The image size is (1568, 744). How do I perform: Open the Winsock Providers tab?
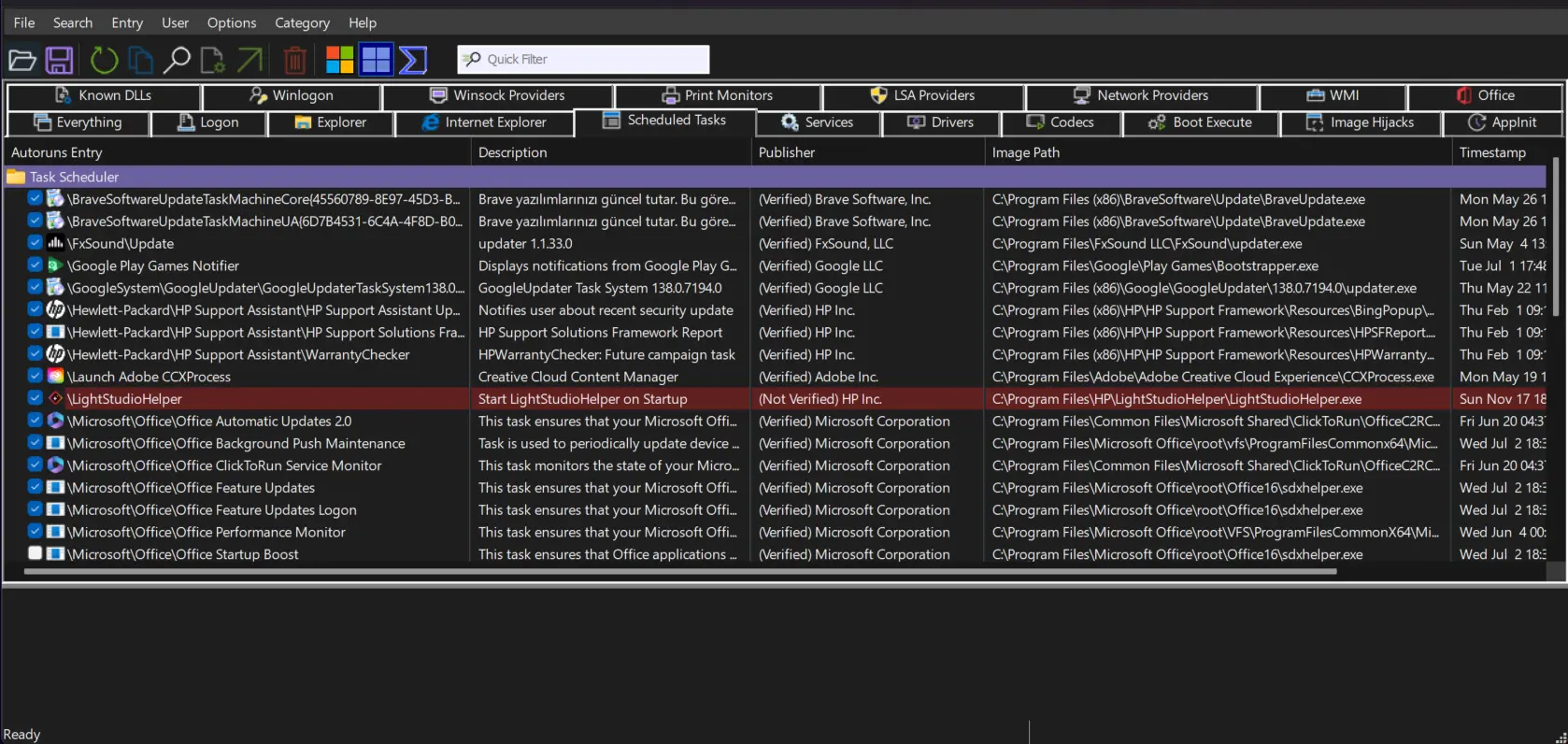[x=497, y=95]
